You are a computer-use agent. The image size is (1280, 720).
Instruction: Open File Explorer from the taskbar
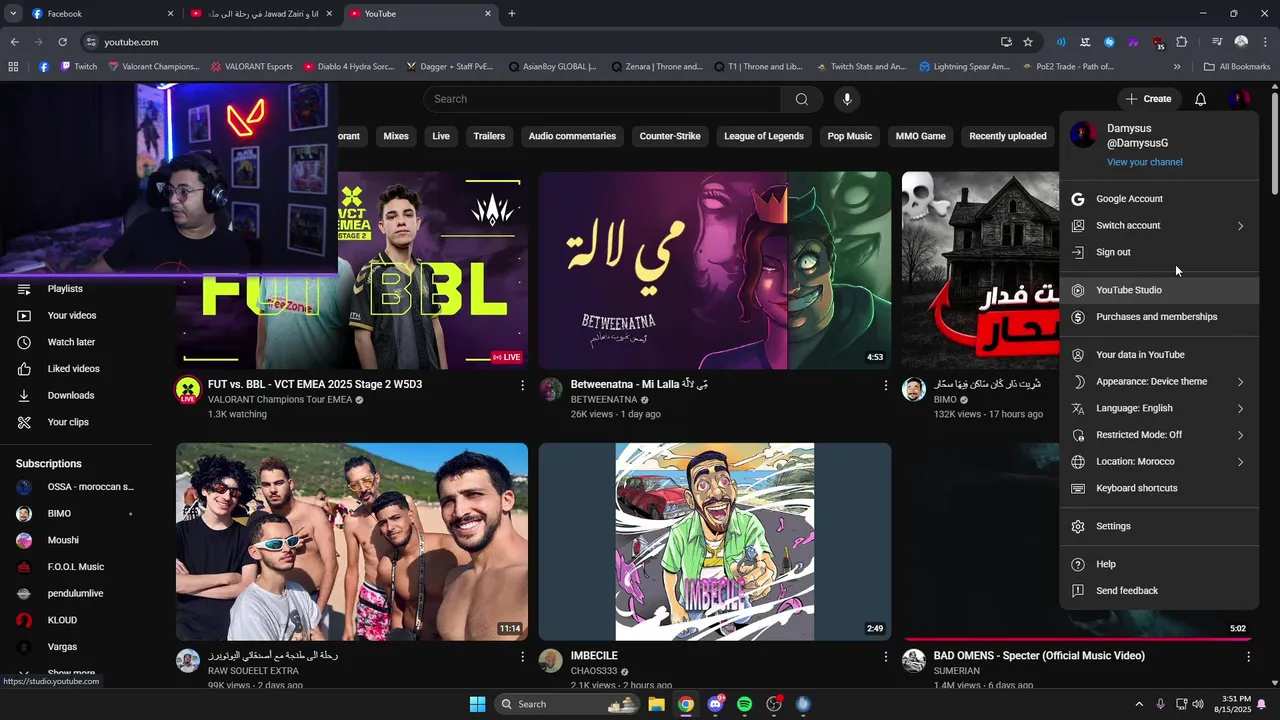point(656,704)
